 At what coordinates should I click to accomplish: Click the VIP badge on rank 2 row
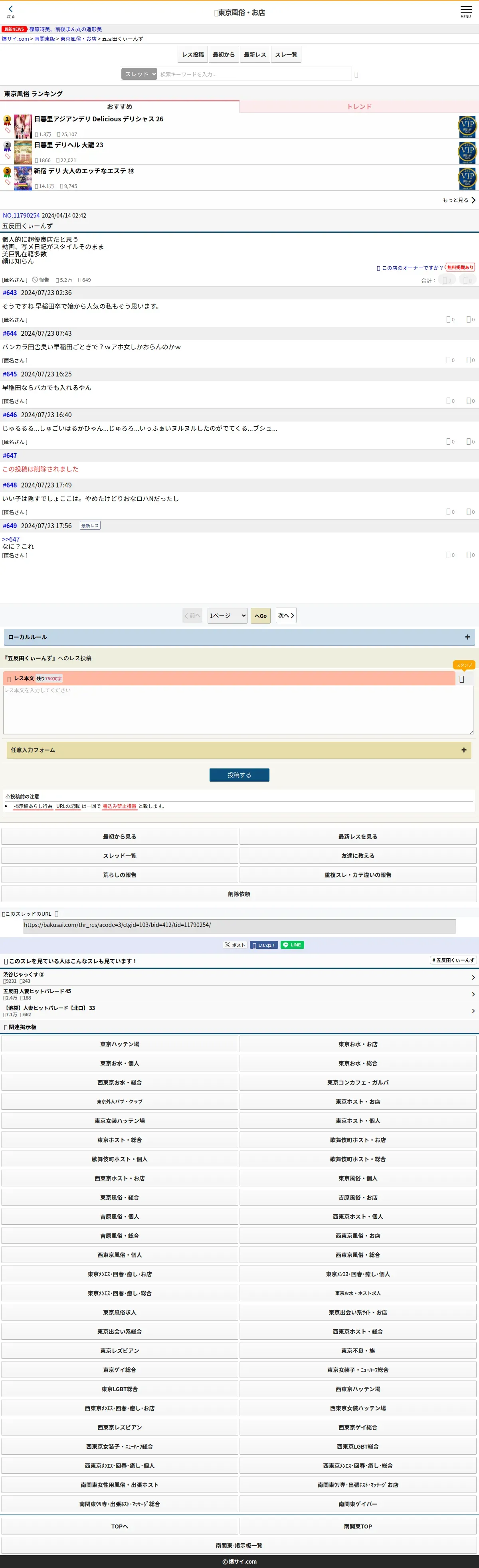click(x=467, y=152)
